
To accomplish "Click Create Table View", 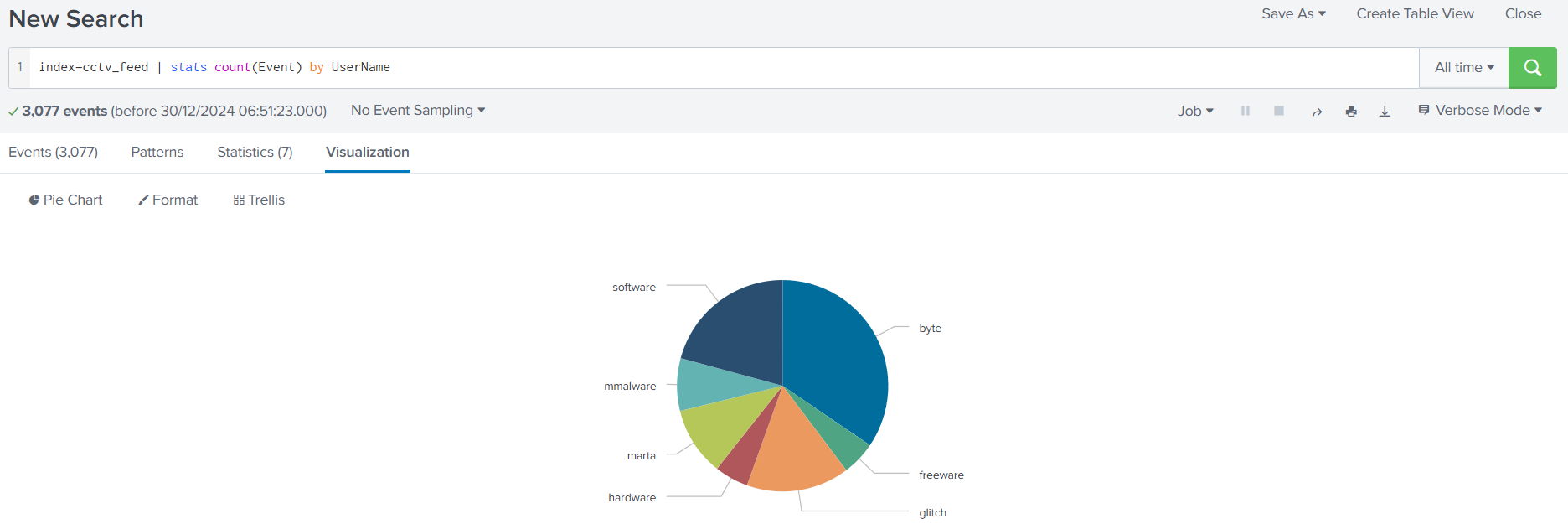I will (1415, 13).
